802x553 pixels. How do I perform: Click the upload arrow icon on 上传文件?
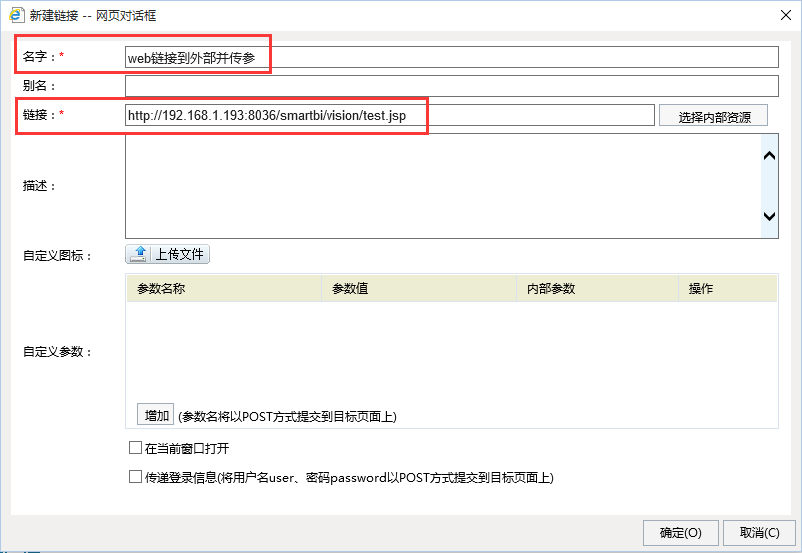pyautogui.click(x=139, y=254)
